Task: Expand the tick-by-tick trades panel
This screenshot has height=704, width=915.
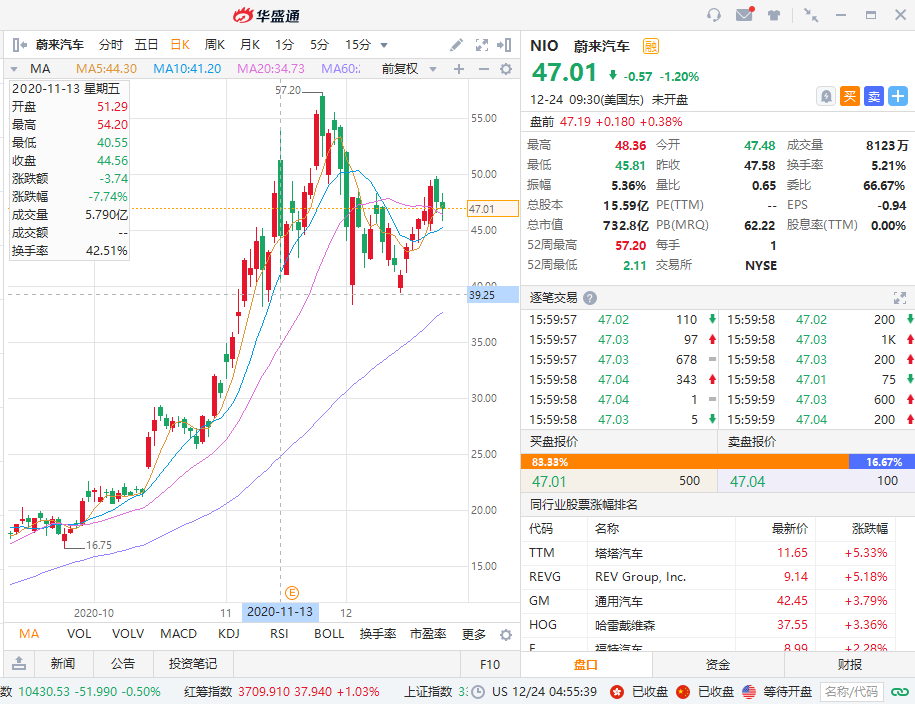Action: pos(900,298)
